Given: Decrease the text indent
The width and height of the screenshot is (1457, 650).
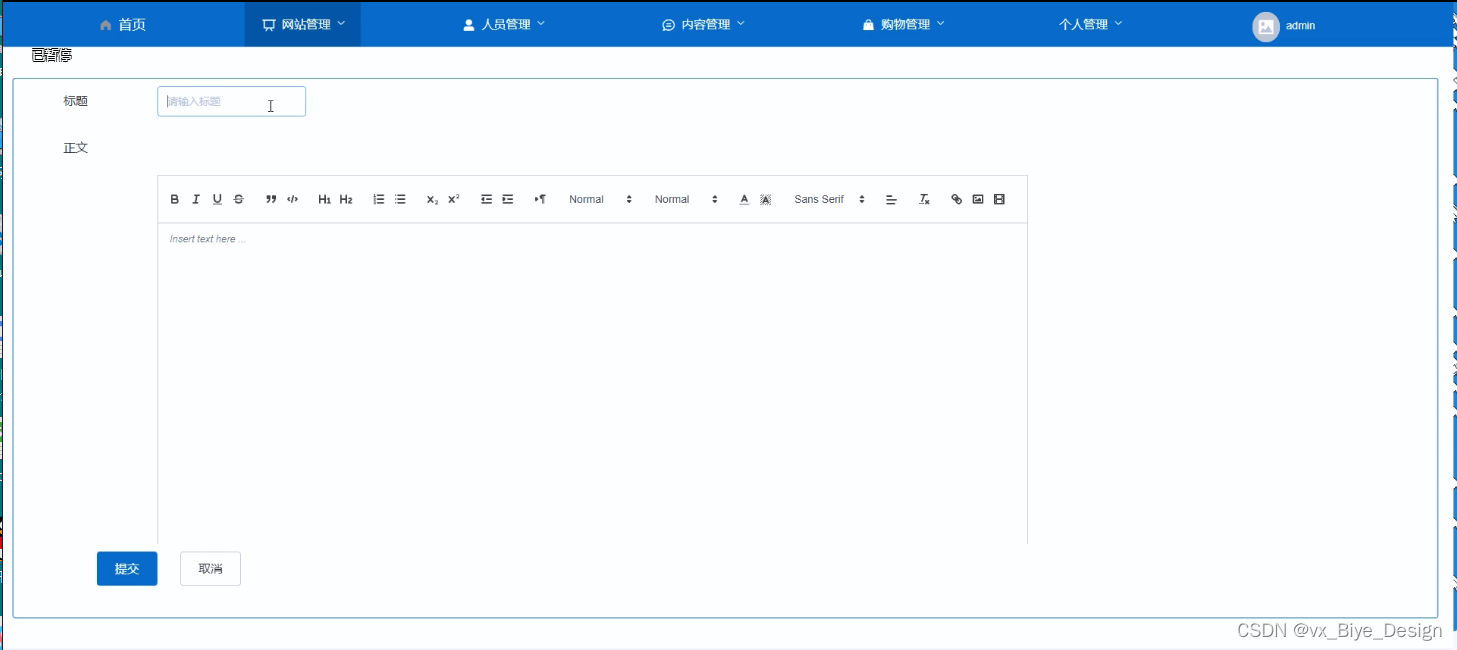Looking at the screenshot, I should pyautogui.click(x=486, y=199).
